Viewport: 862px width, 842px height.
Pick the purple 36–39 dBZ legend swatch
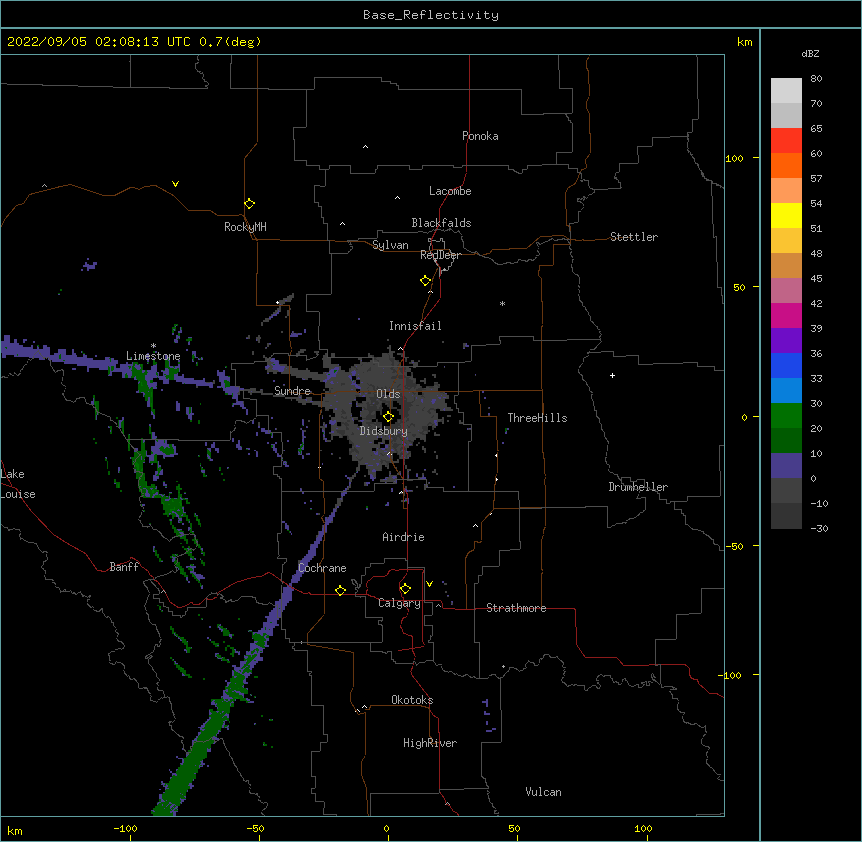pos(786,341)
